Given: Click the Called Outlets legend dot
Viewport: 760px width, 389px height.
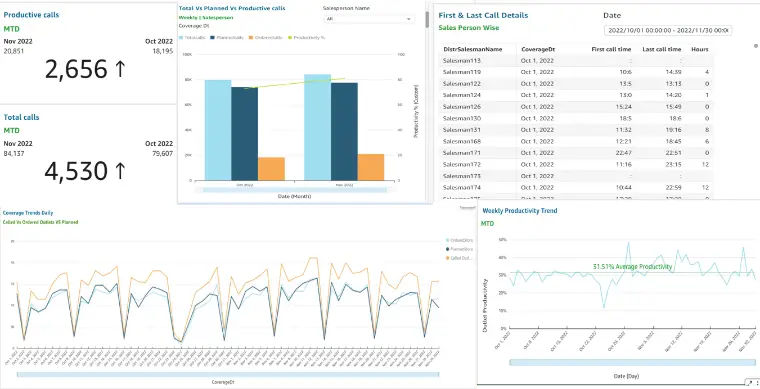Looking at the screenshot, I should (447, 258).
